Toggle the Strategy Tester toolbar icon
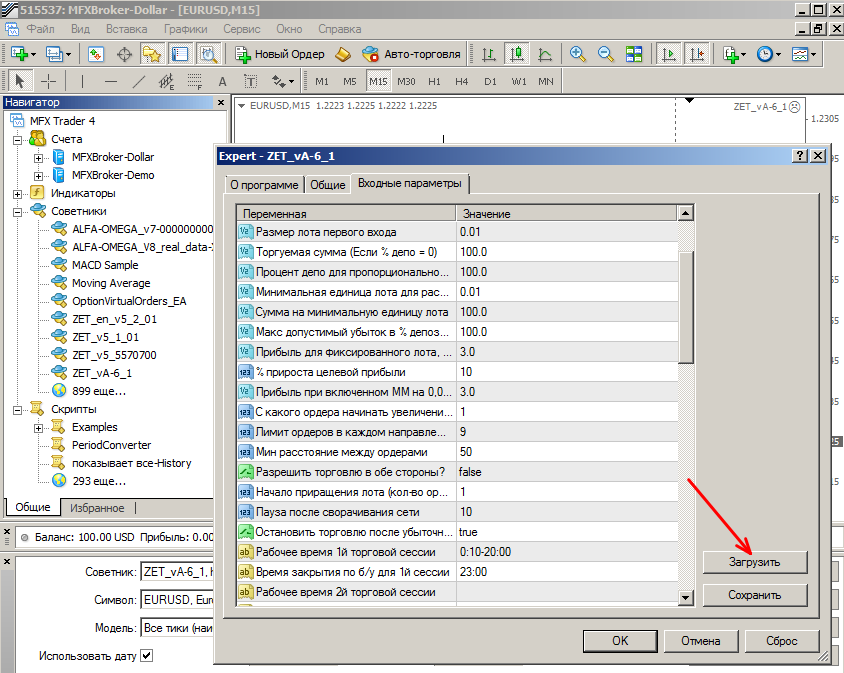This screenshot has height=673, width=844. (x=208, y=54)
